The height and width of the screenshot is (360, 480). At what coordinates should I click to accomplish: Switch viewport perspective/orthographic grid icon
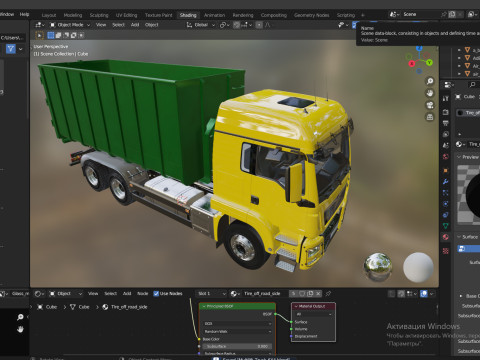430,117
